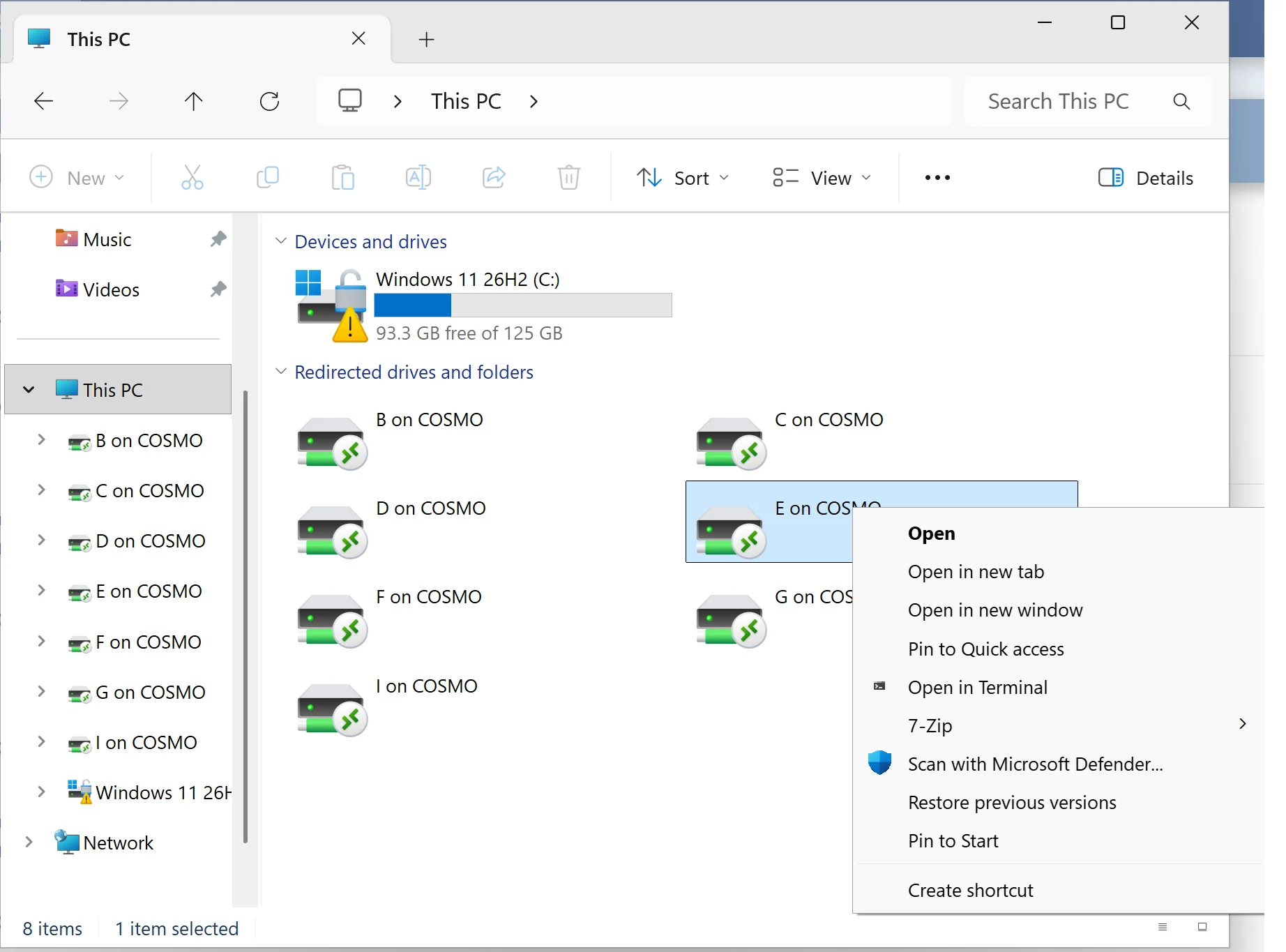Add a new tab with plus button
Screen dimensions: 1286x952
pyautogui.click(x=426, y=40)
